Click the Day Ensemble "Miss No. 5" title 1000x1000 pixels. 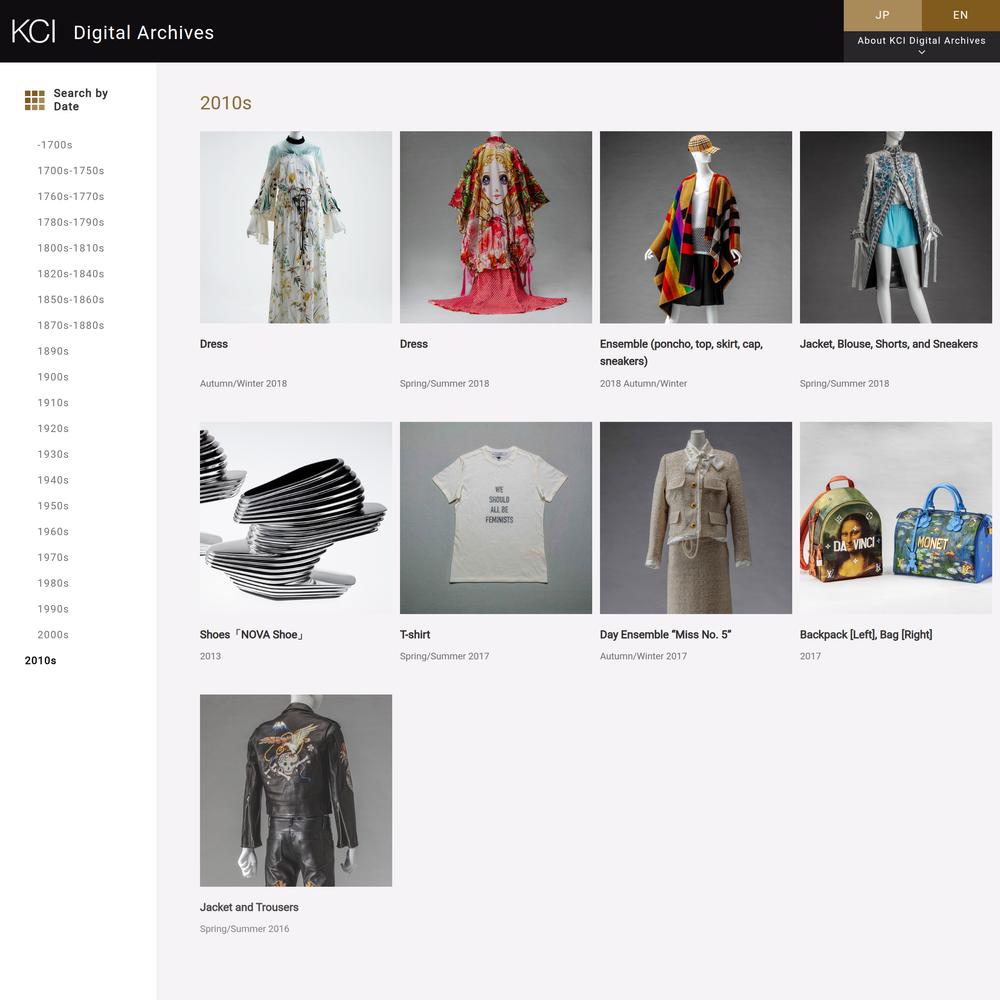[665, 635]
